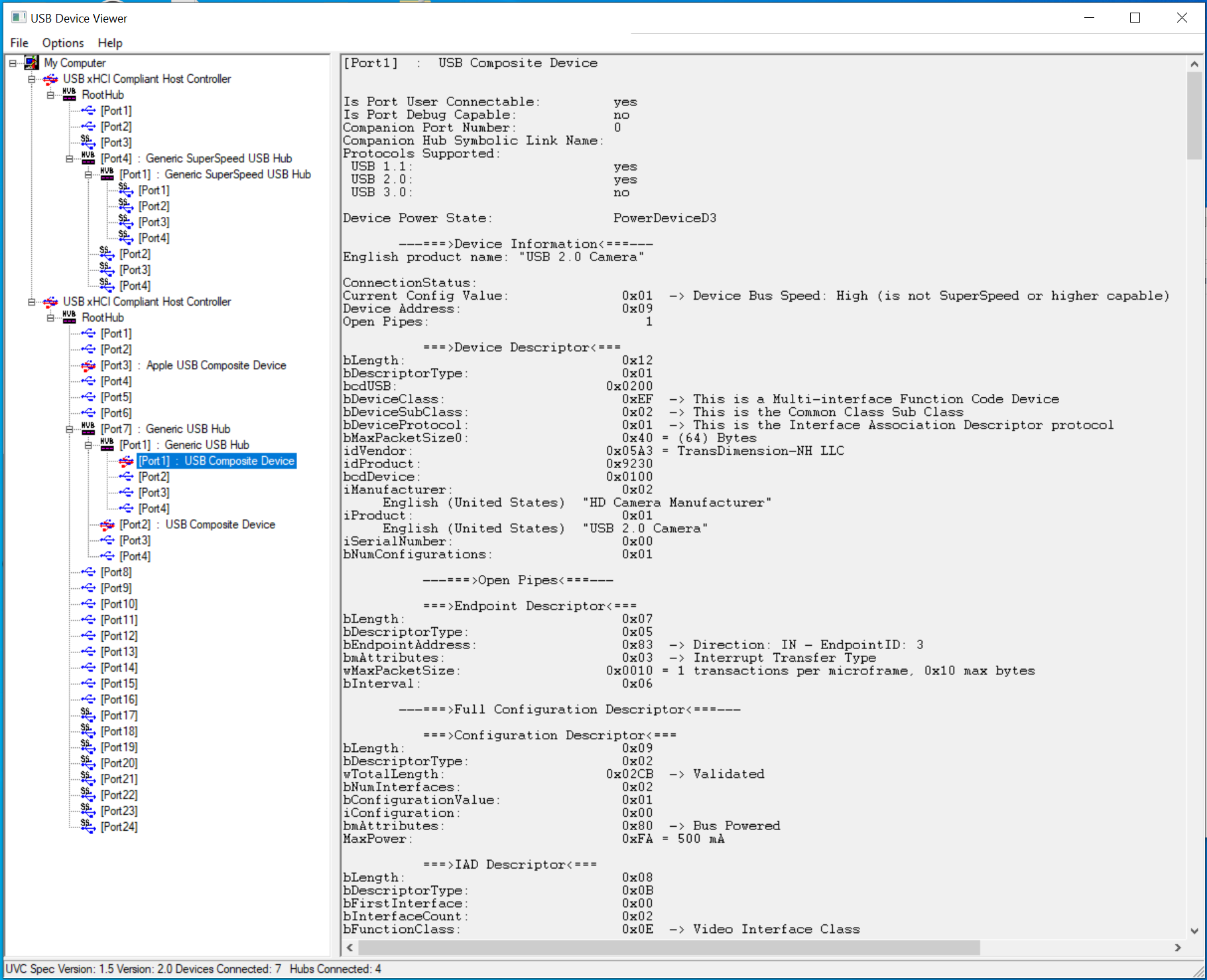Screen dimensions: 1207x980
Task: Select Port1 USB Composite Device entry
Action: coord(216,461)
